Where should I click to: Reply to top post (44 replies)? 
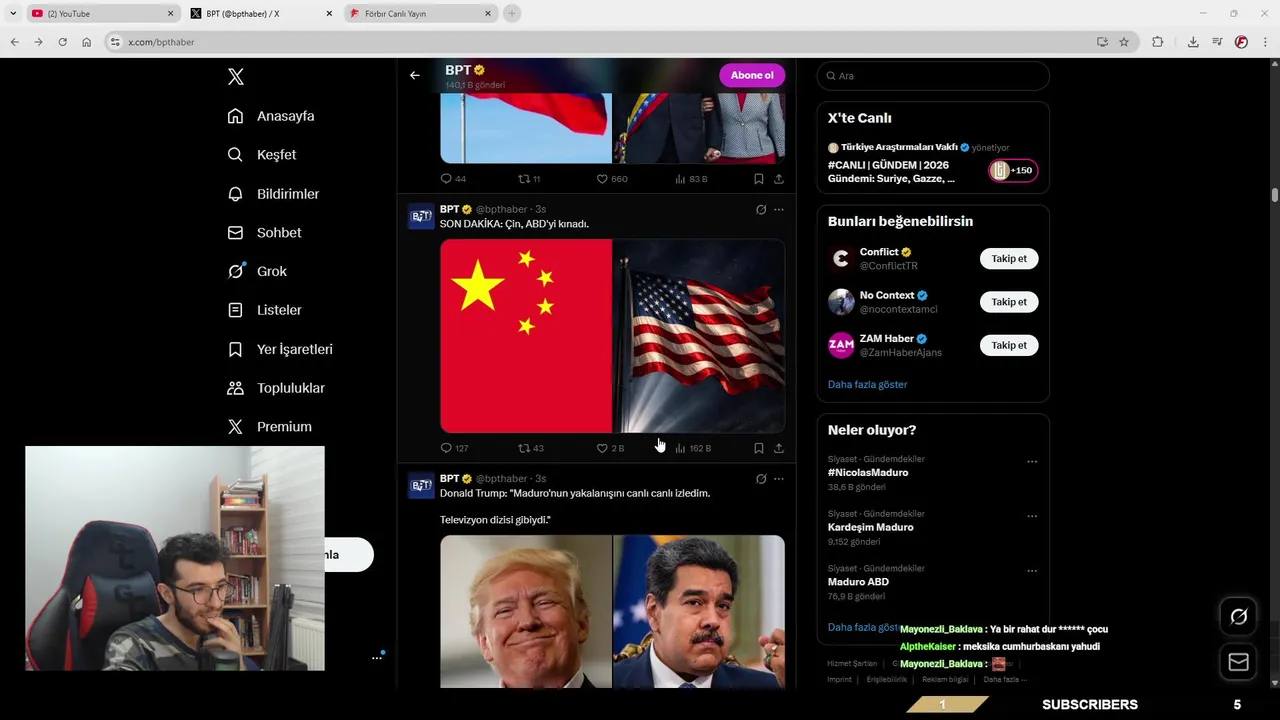[x=453, y=179]
